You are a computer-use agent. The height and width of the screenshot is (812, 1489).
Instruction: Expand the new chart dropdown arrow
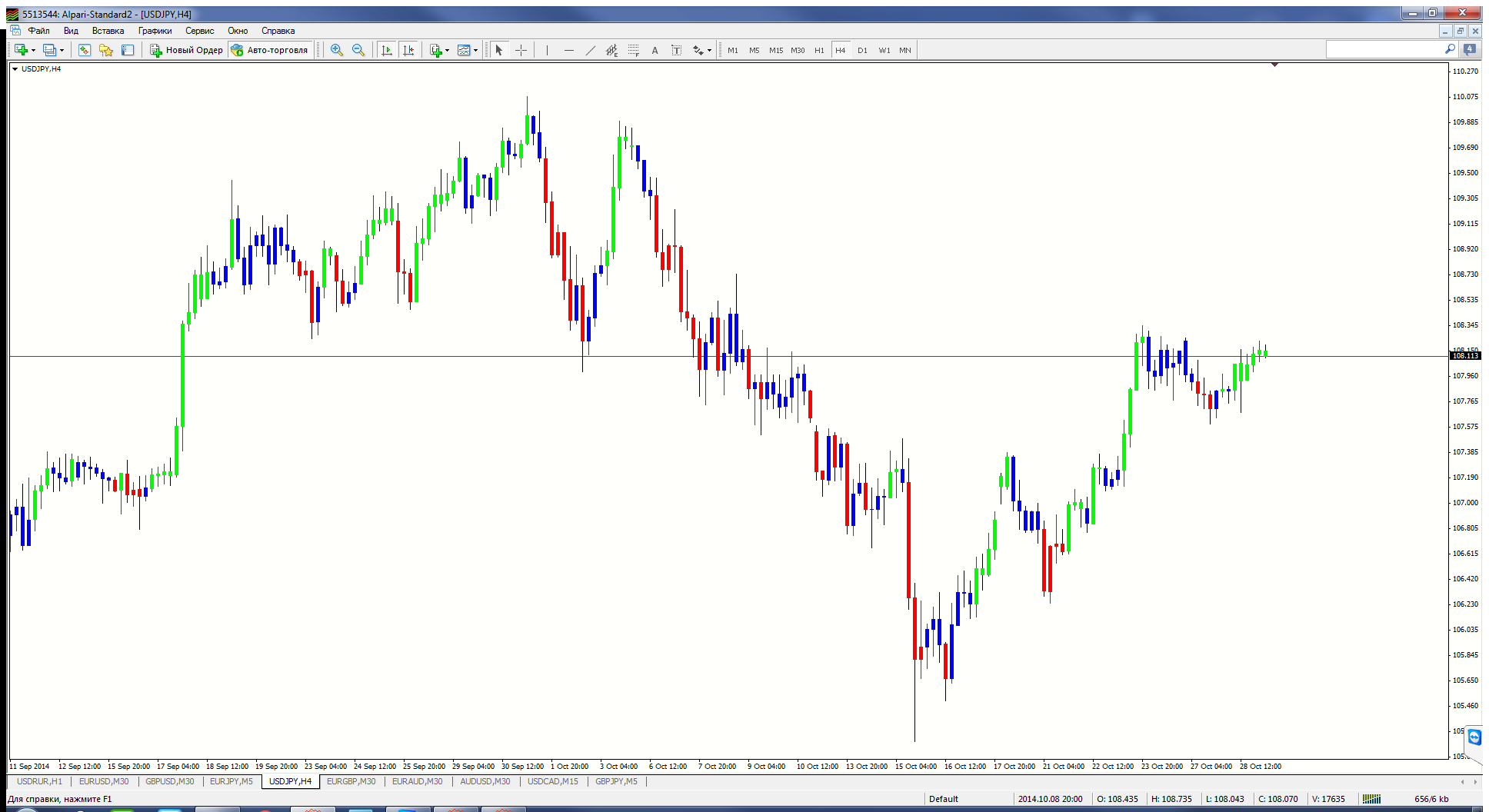33,51
